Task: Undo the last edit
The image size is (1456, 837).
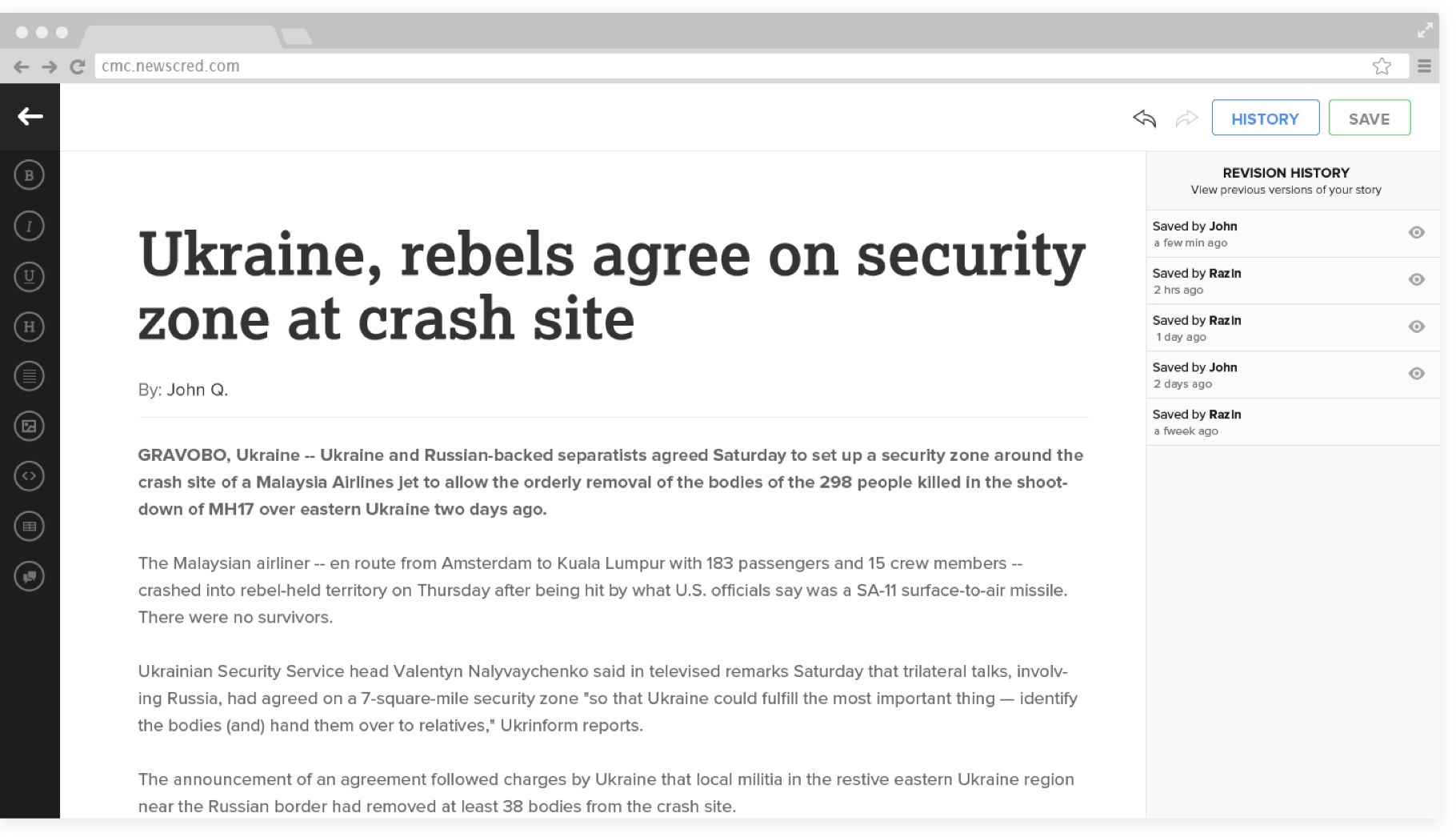Action: click(1145, 119)
